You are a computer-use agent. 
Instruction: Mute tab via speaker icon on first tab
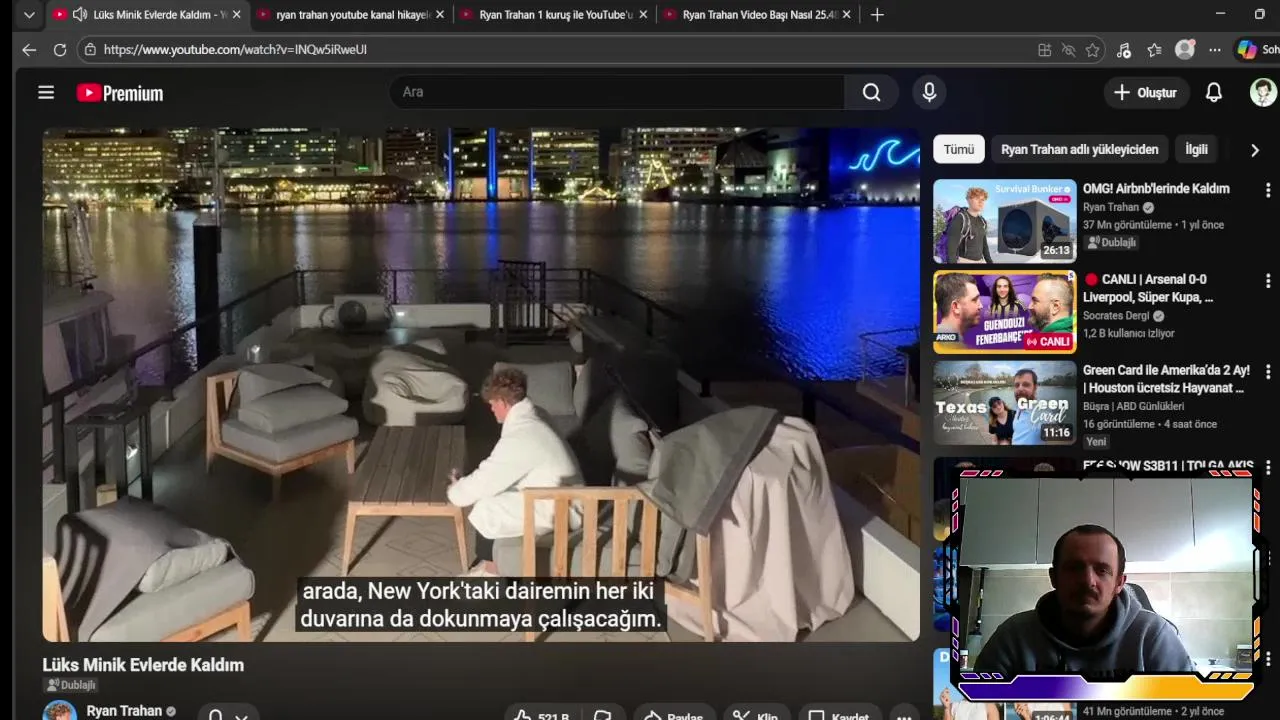click(x=80, y=15)
